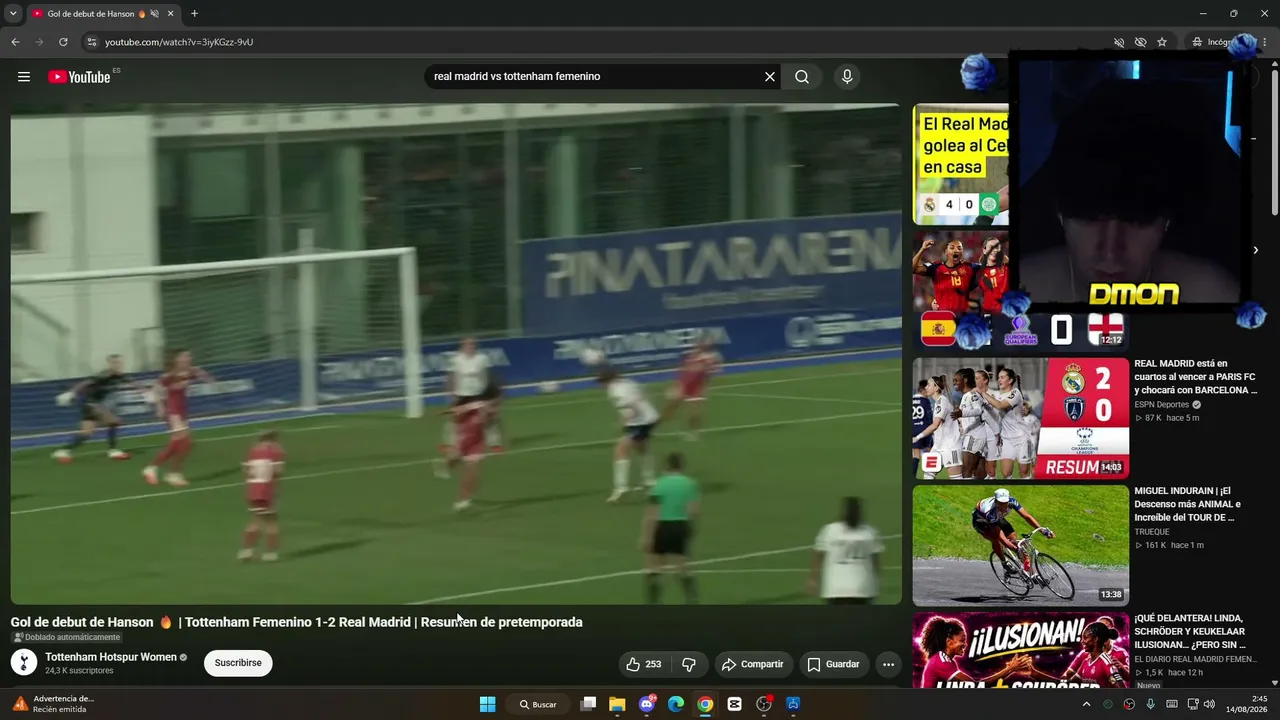Clear the YouTube search query
Image resolution: width=1280 pixels, height=720 pixels.
pyautogui.click(x=770, y=77)
